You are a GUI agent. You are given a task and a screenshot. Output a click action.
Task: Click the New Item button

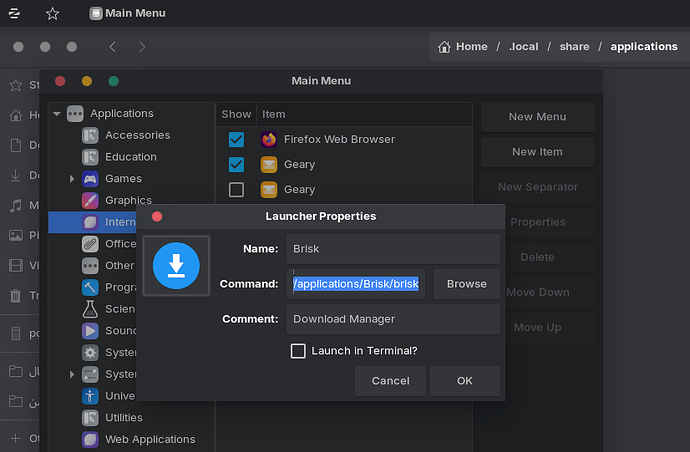pos(537,152)
